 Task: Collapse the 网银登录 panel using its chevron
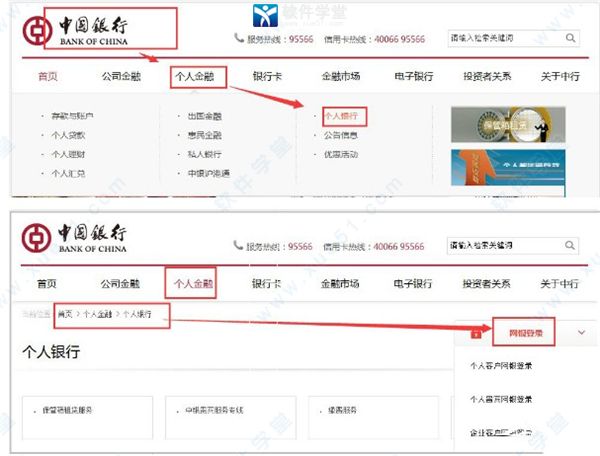[582, 332]
